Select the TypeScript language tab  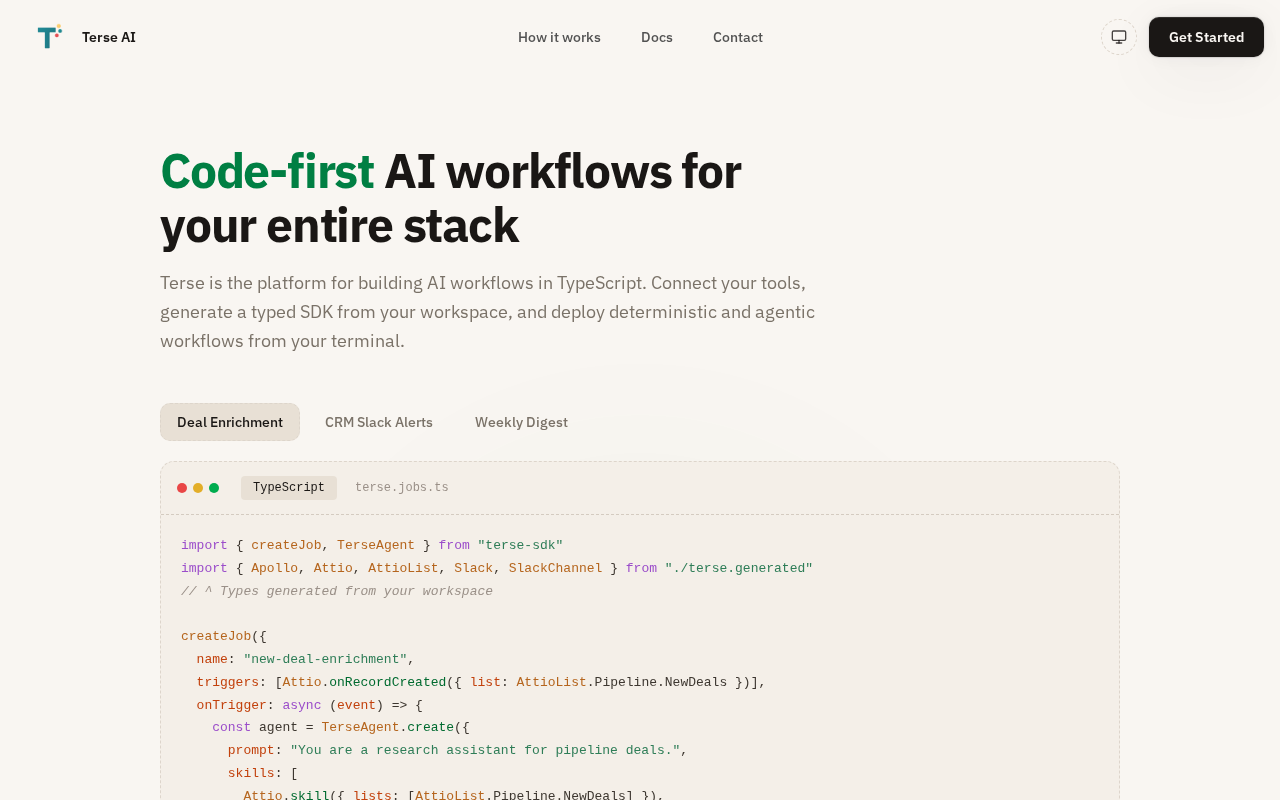point(289,488)
